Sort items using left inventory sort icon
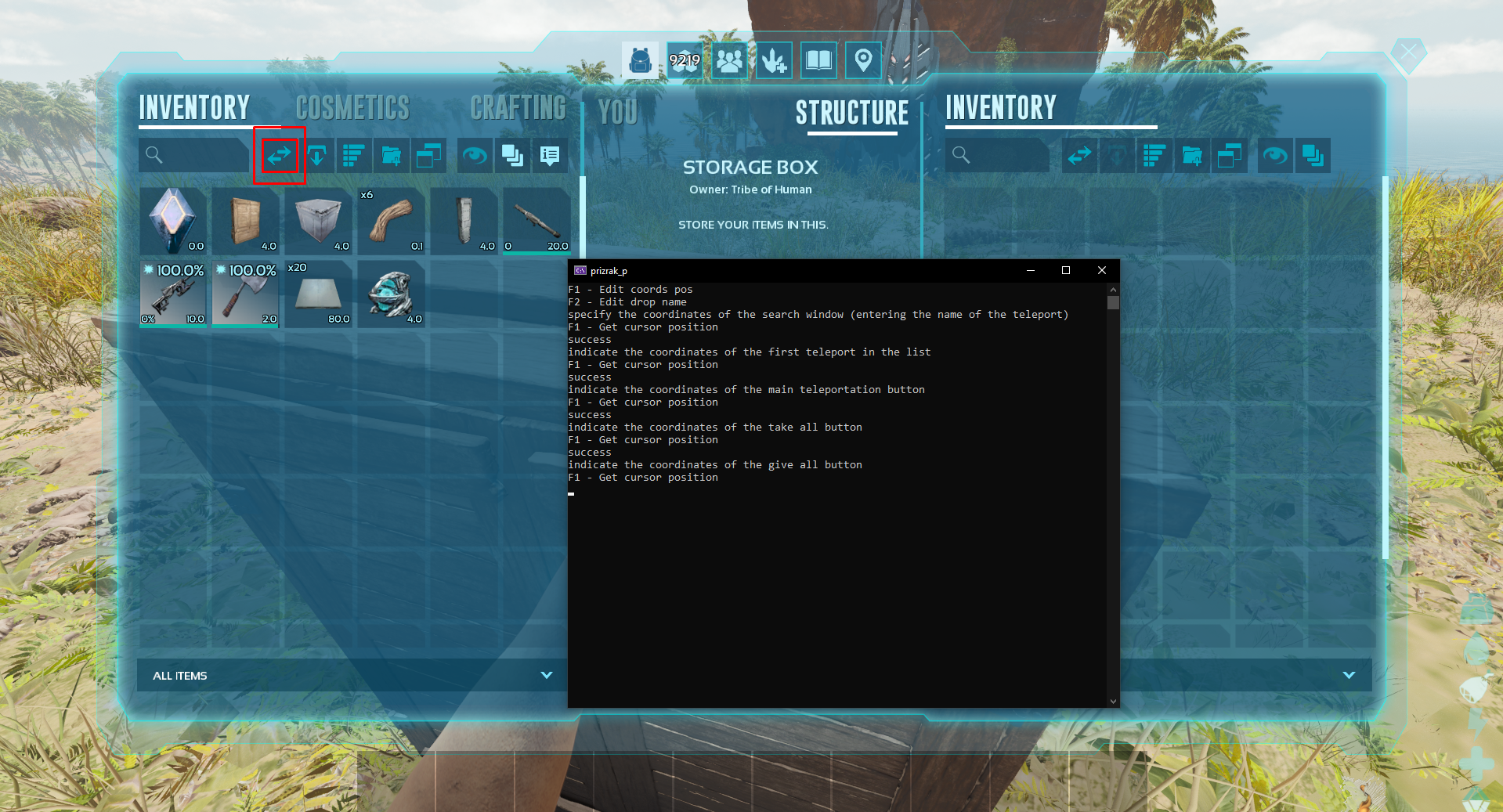Screen dimensions: 1503x812 (355, 156)
